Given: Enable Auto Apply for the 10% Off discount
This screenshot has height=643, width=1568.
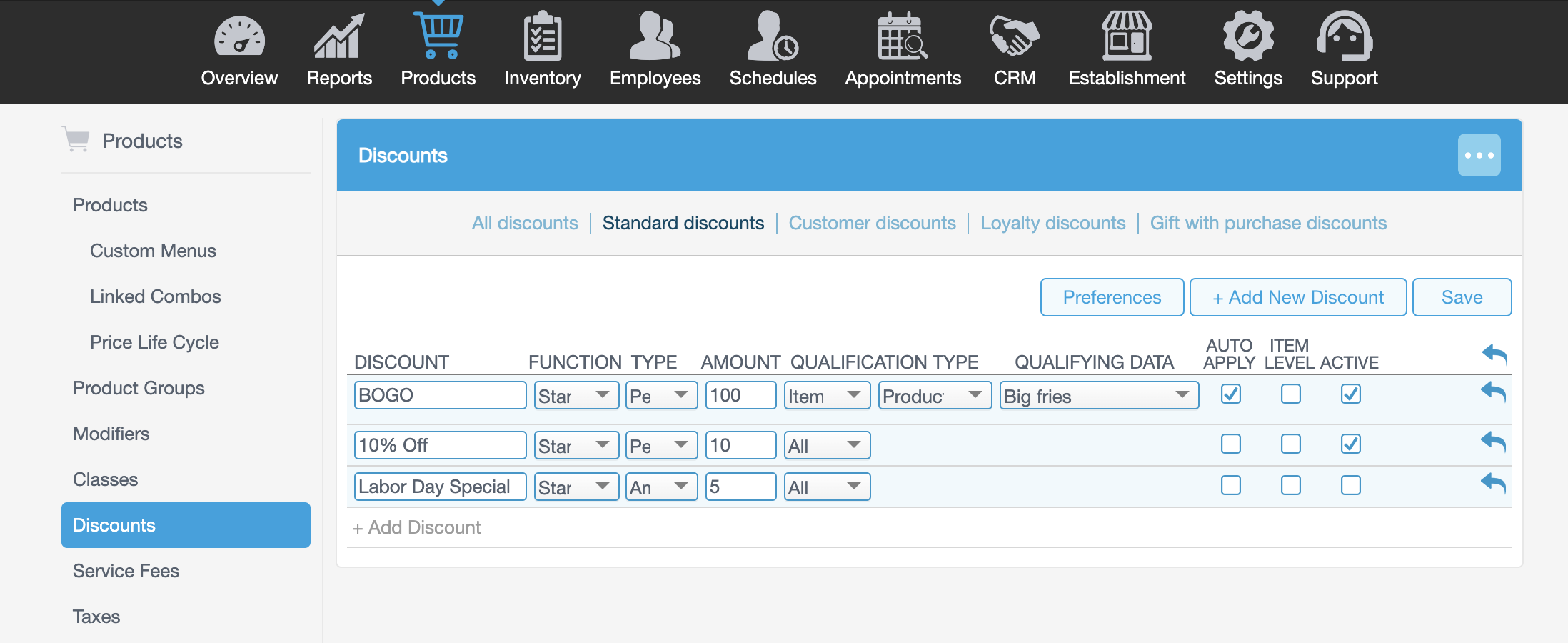Looking at the screenshot, I should point(1230,444).
